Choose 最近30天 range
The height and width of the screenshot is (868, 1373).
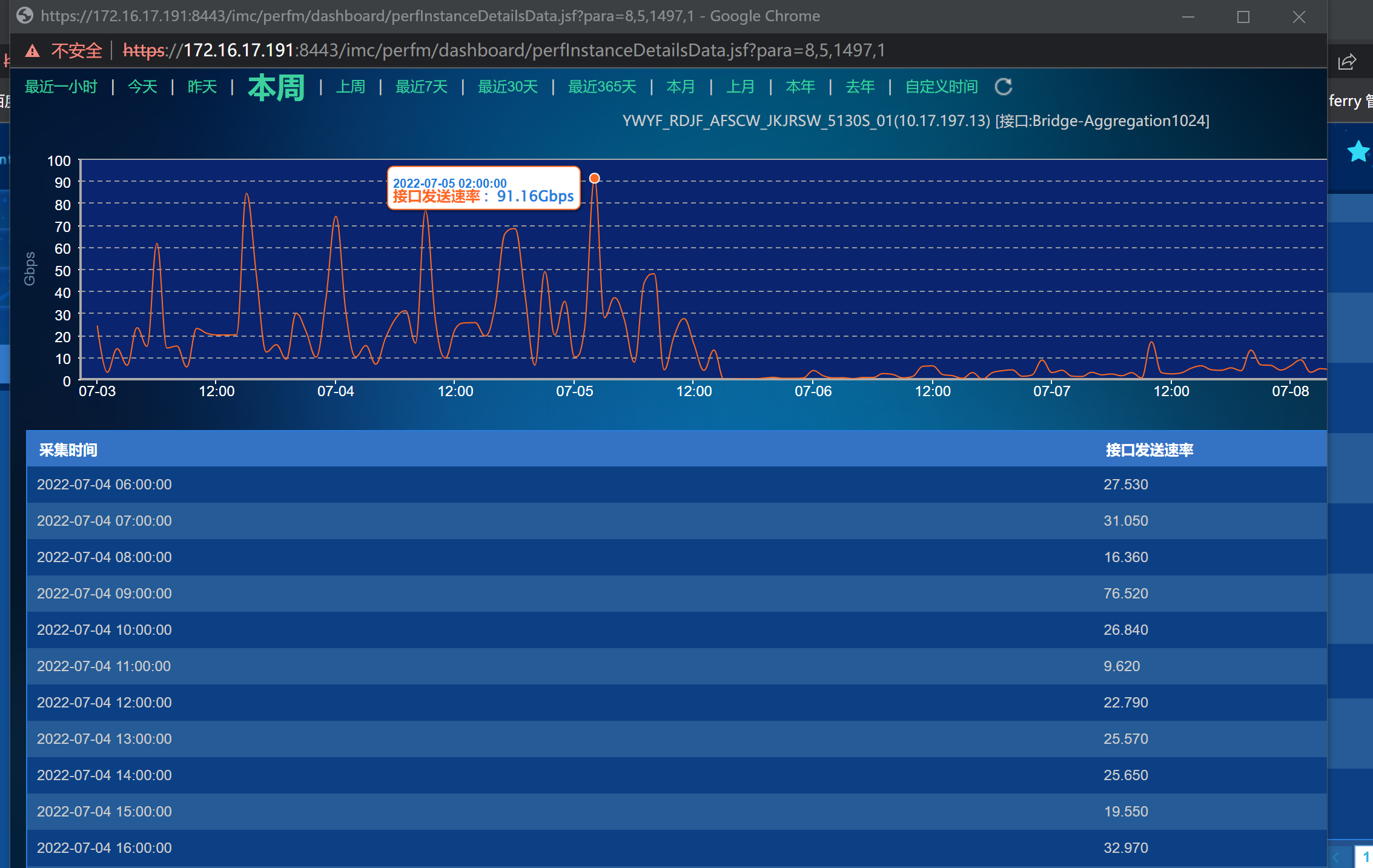tap(508, 87)
